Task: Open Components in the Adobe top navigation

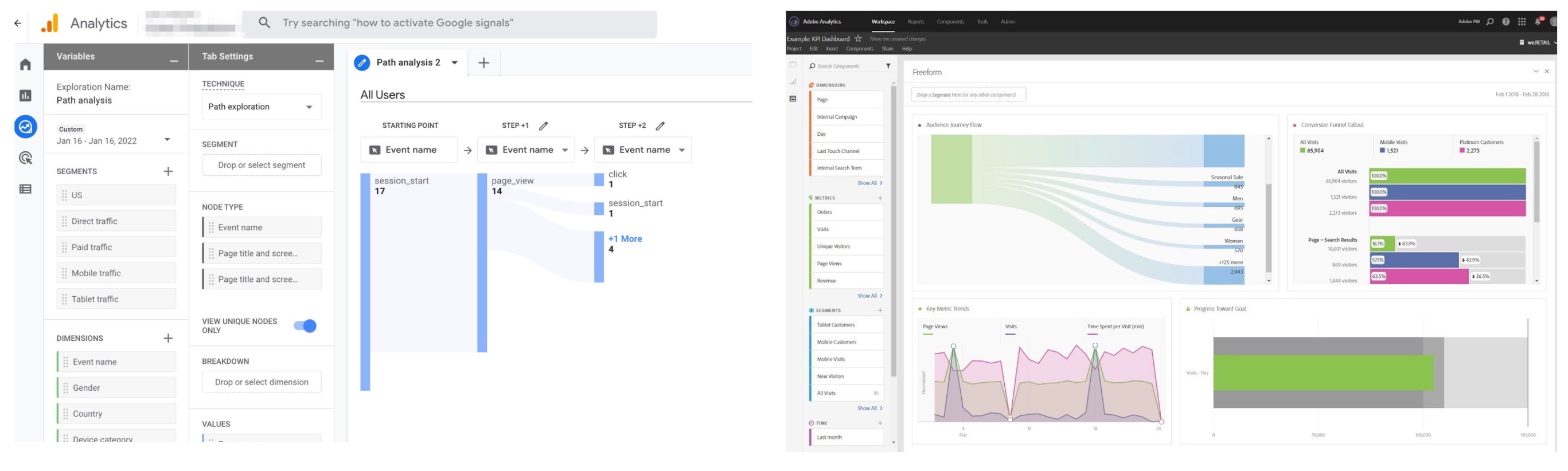Action: point(951,22)
